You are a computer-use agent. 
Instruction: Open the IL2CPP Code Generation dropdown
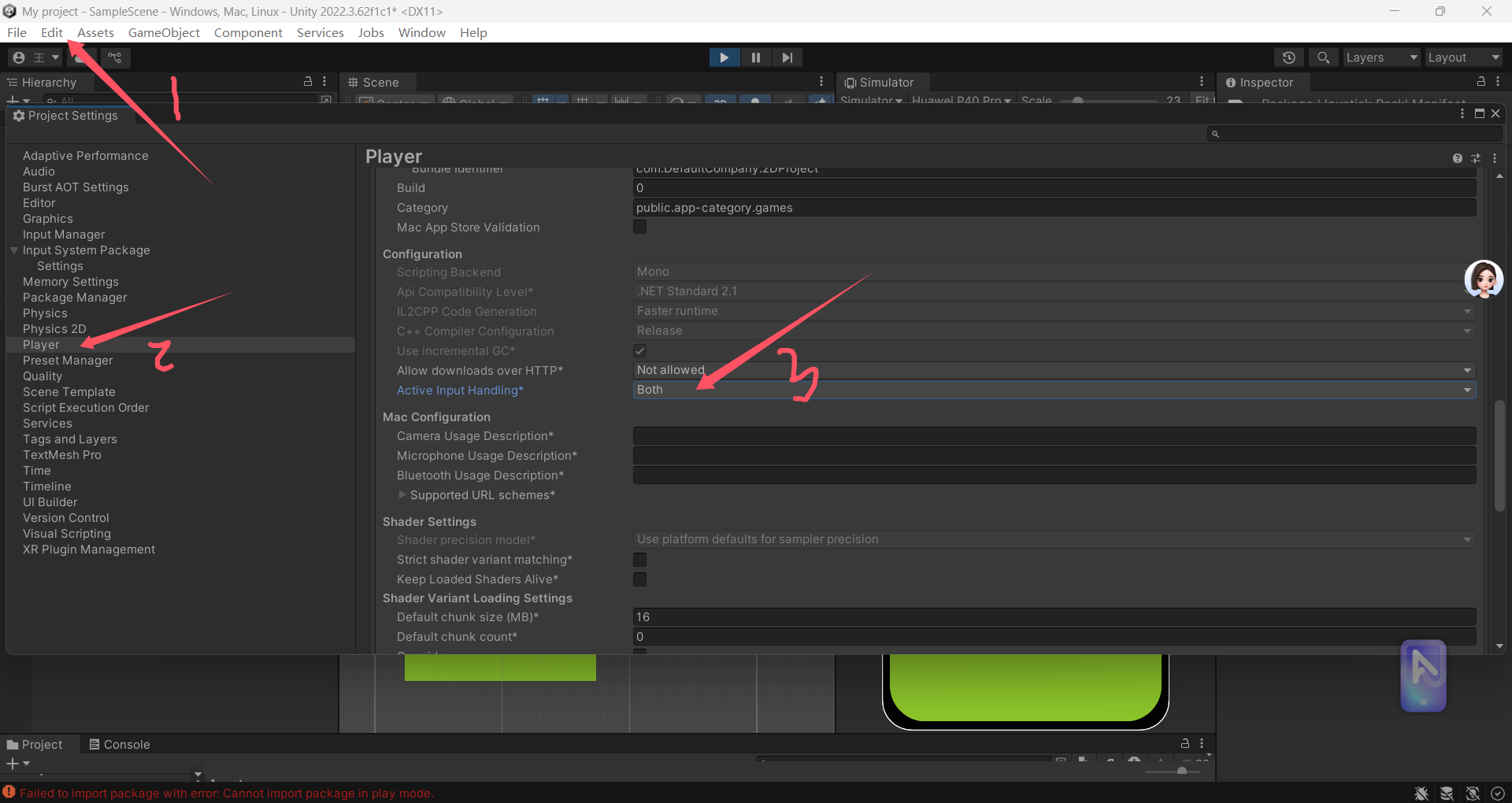(1054, 311)
